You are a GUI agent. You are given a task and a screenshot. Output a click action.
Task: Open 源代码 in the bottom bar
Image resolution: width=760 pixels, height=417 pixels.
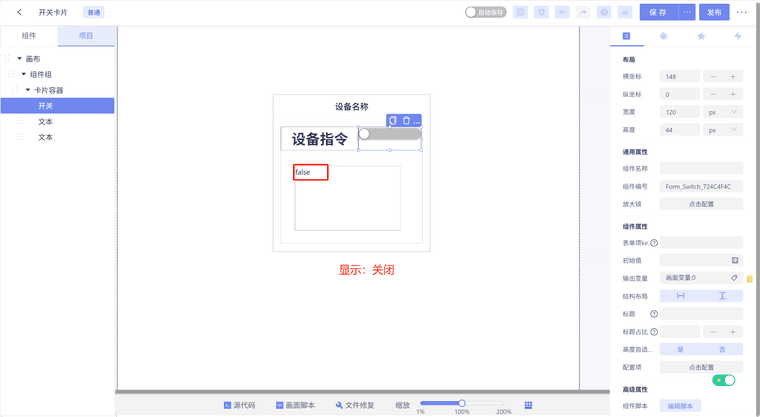(x=239, y=405)
